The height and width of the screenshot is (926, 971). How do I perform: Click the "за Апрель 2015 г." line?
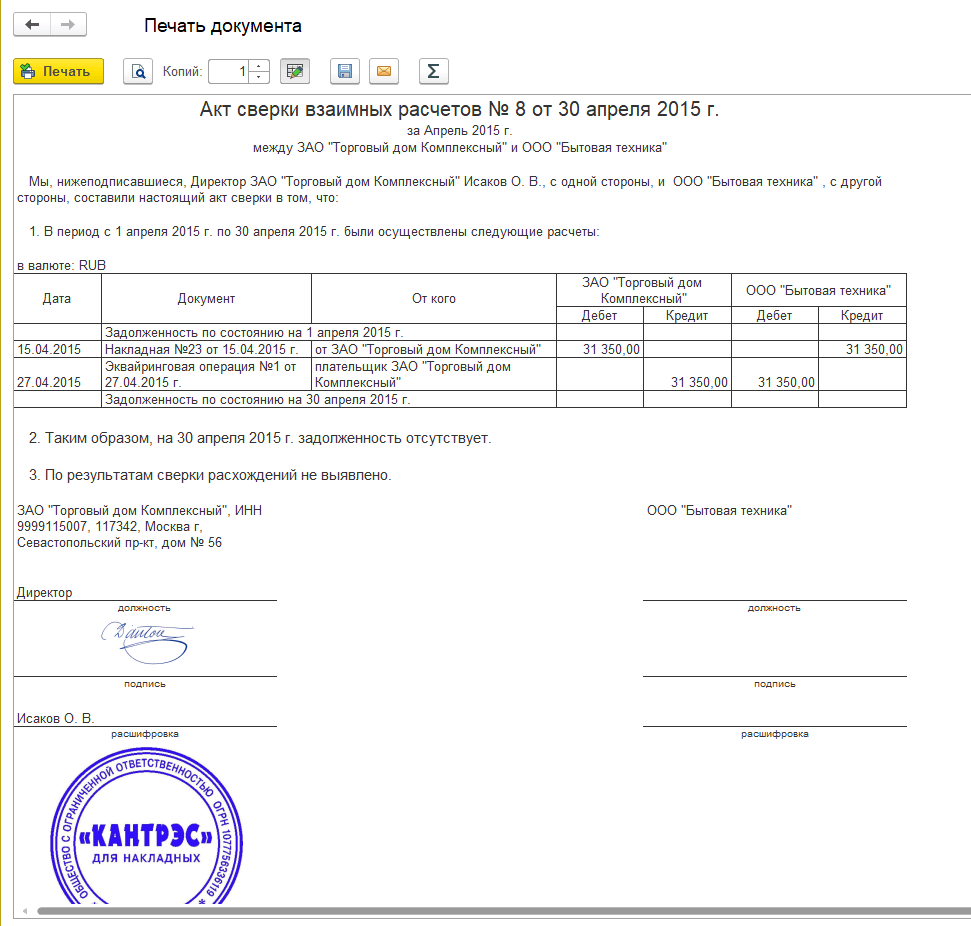(459, 131)
